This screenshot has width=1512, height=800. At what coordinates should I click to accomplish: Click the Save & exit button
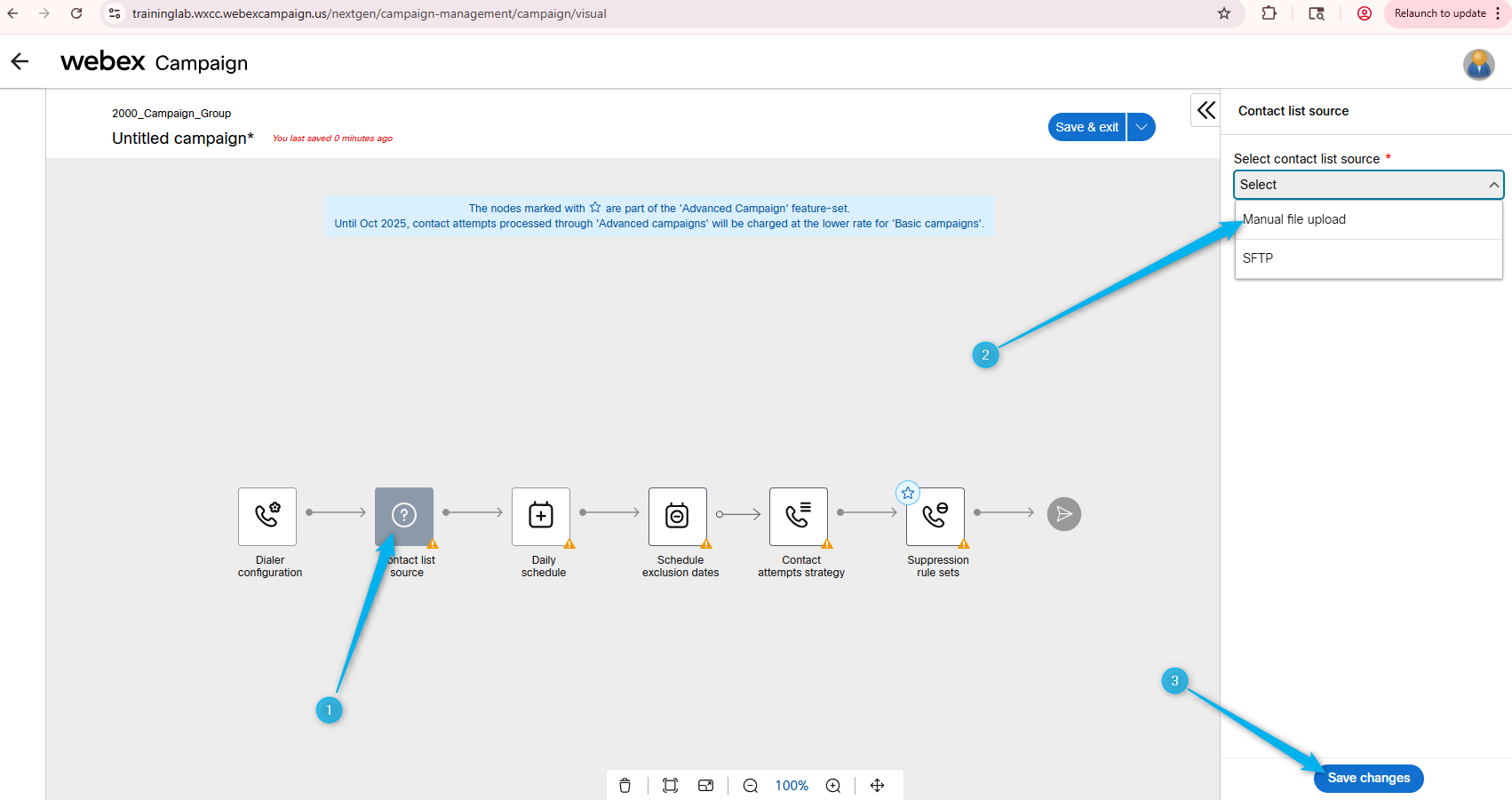coord(1086,127)
